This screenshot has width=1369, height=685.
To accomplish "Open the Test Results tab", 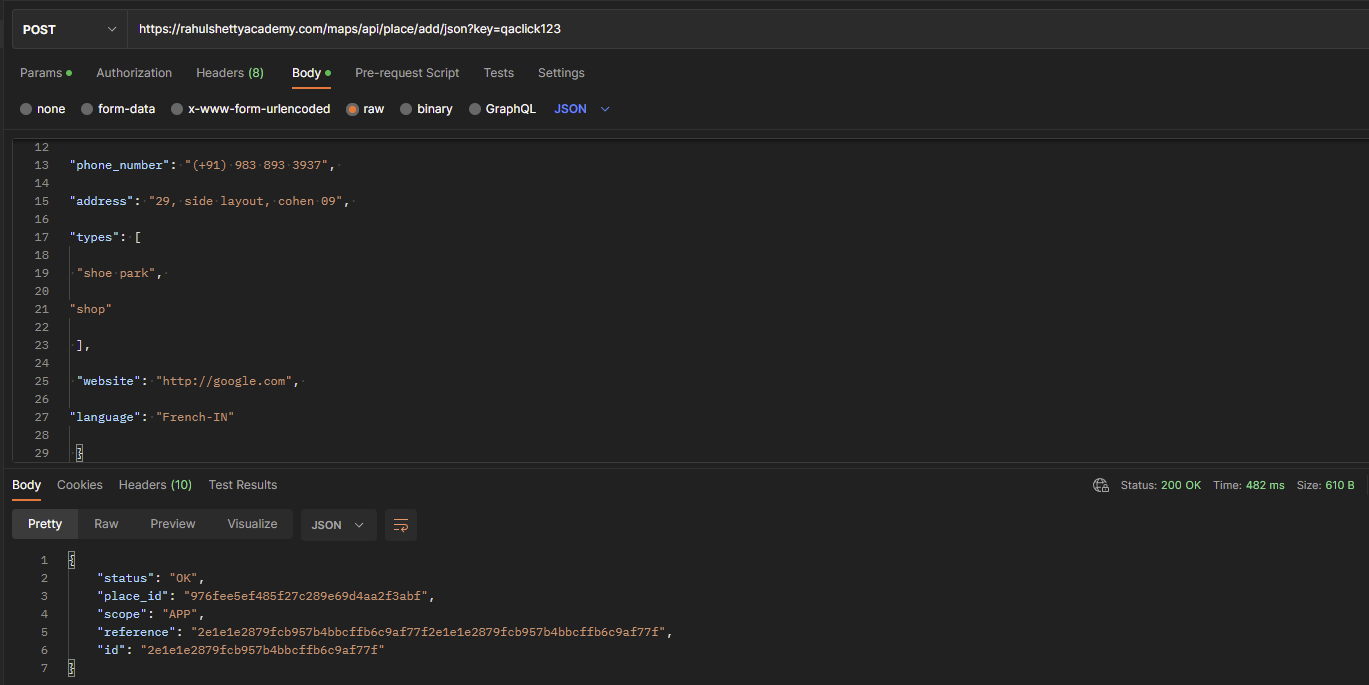I will [x=242, y=484].
